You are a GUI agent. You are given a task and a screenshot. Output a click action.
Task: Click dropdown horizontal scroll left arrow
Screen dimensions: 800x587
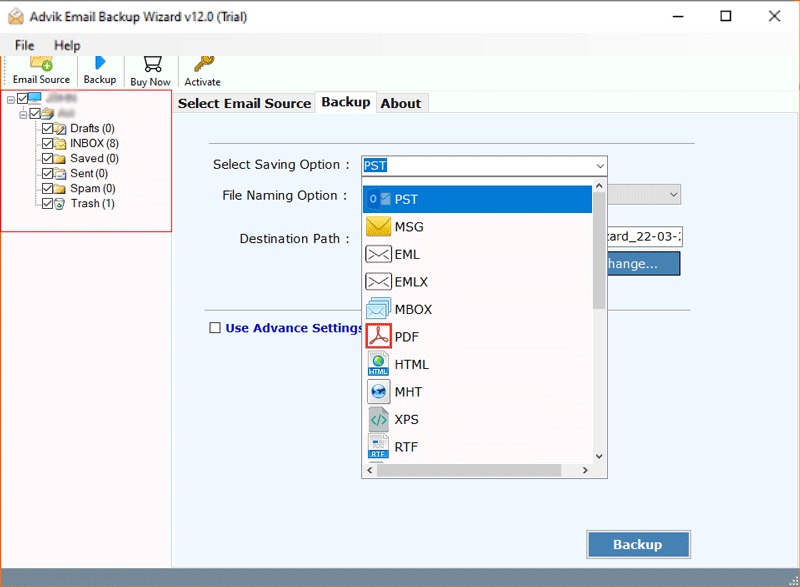pos(370,470)
